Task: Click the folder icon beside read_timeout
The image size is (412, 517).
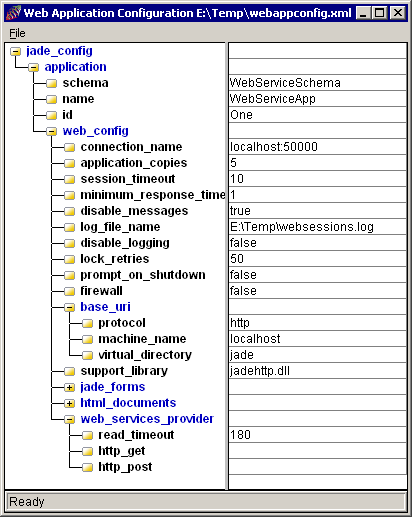Action: (x=87, y=435)
